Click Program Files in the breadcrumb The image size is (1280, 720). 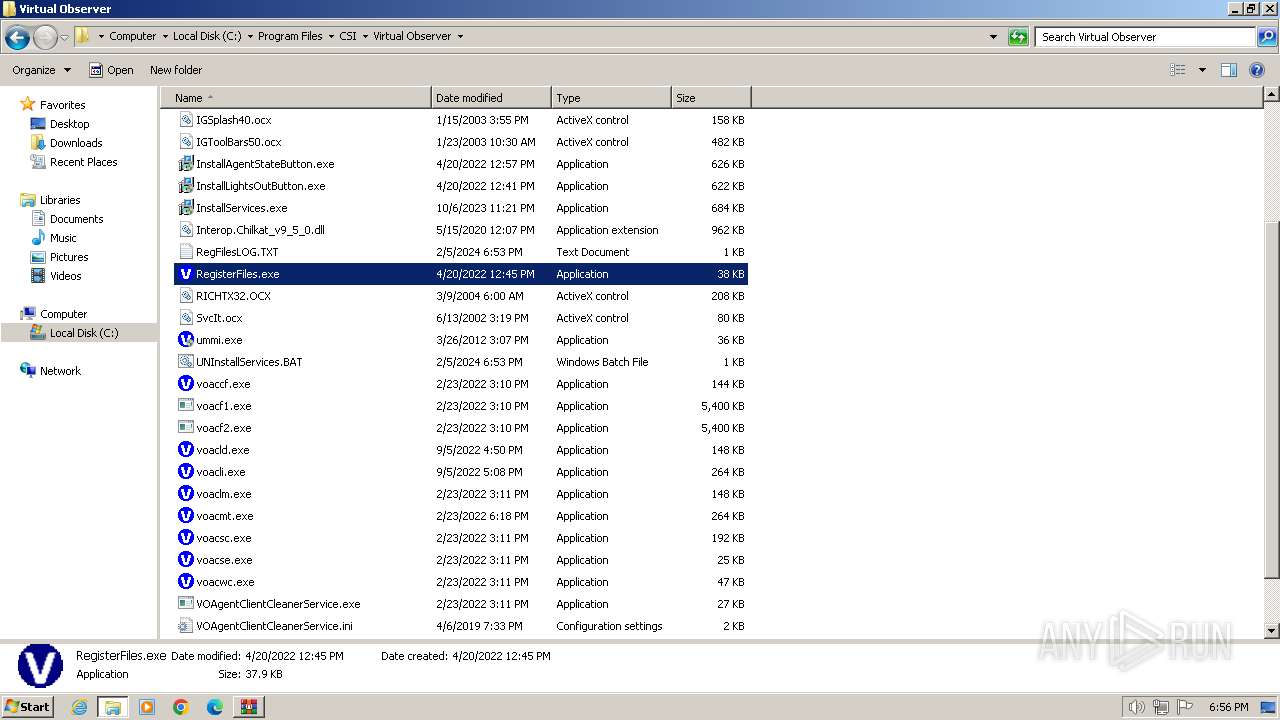coord(290,36)
